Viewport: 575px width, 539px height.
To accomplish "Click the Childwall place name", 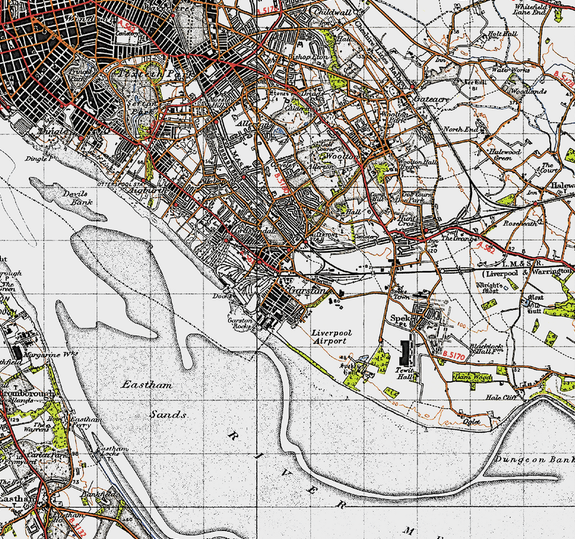I will click(332, 12).
